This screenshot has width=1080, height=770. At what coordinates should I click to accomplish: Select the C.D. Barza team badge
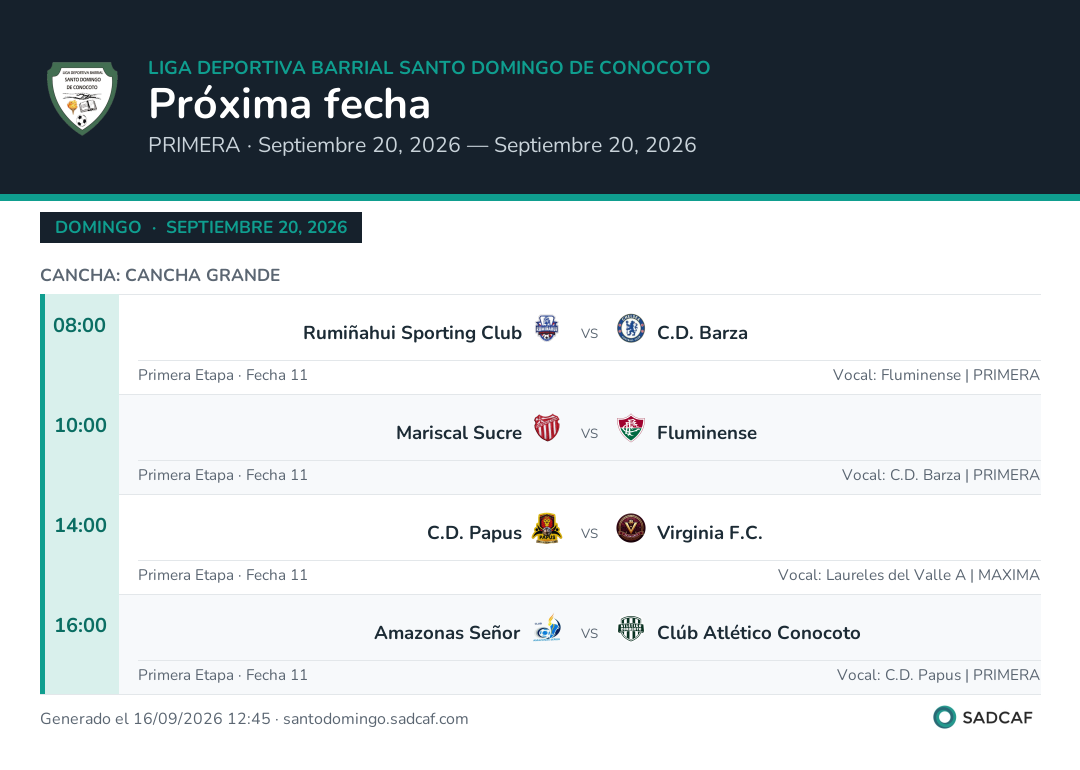[630, 329]
